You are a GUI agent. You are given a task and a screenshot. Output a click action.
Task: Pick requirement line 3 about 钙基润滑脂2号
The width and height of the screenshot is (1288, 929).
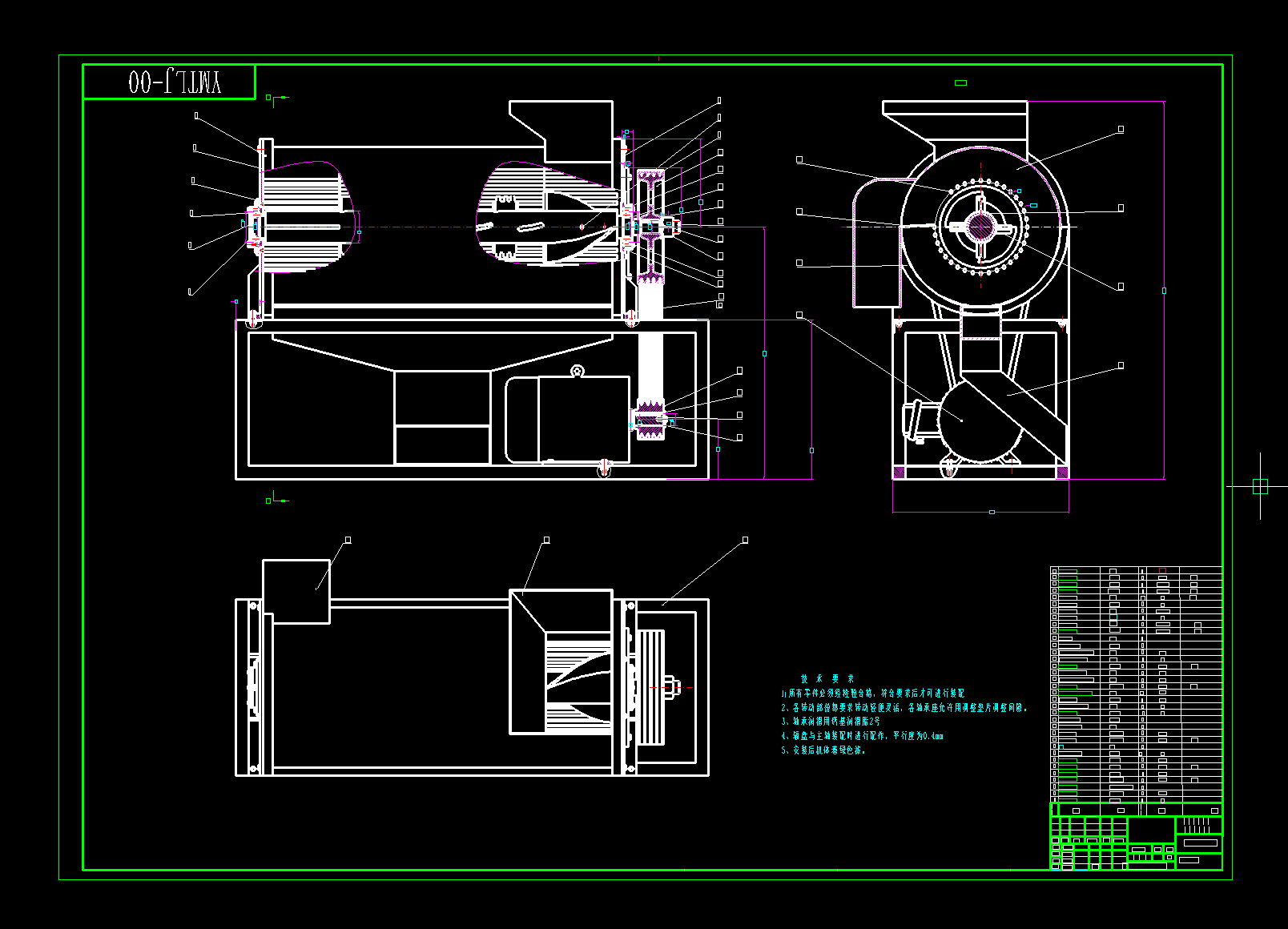tap(831, 722)
